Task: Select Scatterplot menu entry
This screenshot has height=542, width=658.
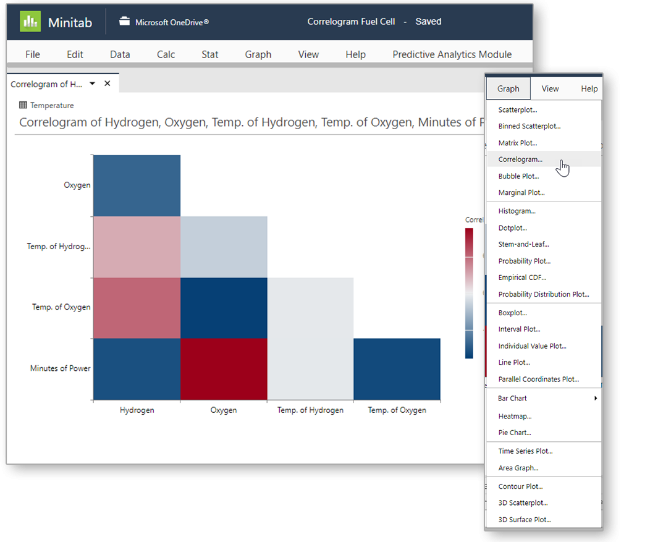Action: [x=517, y=110]
